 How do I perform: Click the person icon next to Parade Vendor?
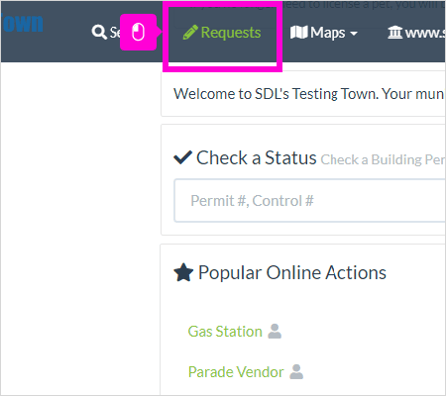296,372
